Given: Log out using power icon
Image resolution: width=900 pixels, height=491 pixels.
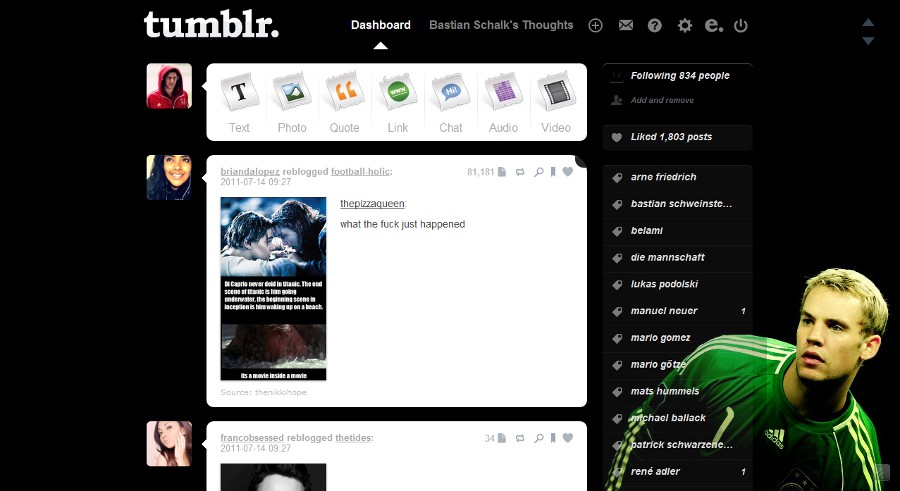Looking at the screenshot, I should pyautogui.click(x=741, y=25).
